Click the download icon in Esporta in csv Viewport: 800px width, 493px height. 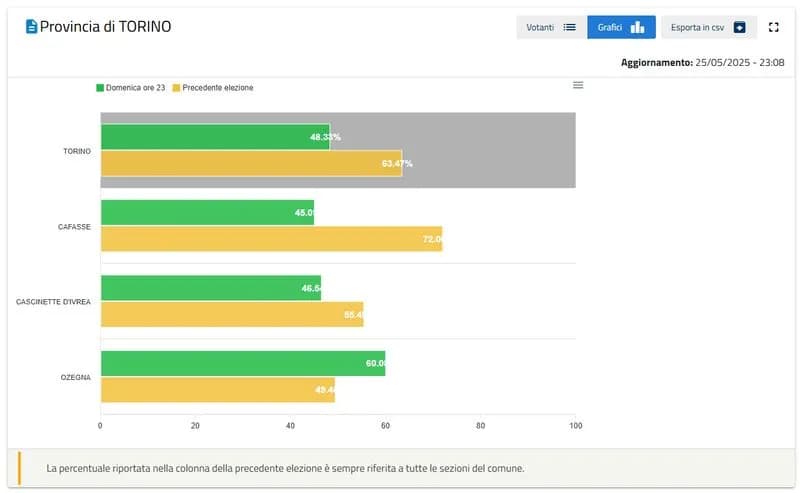[x=740, y=27]
